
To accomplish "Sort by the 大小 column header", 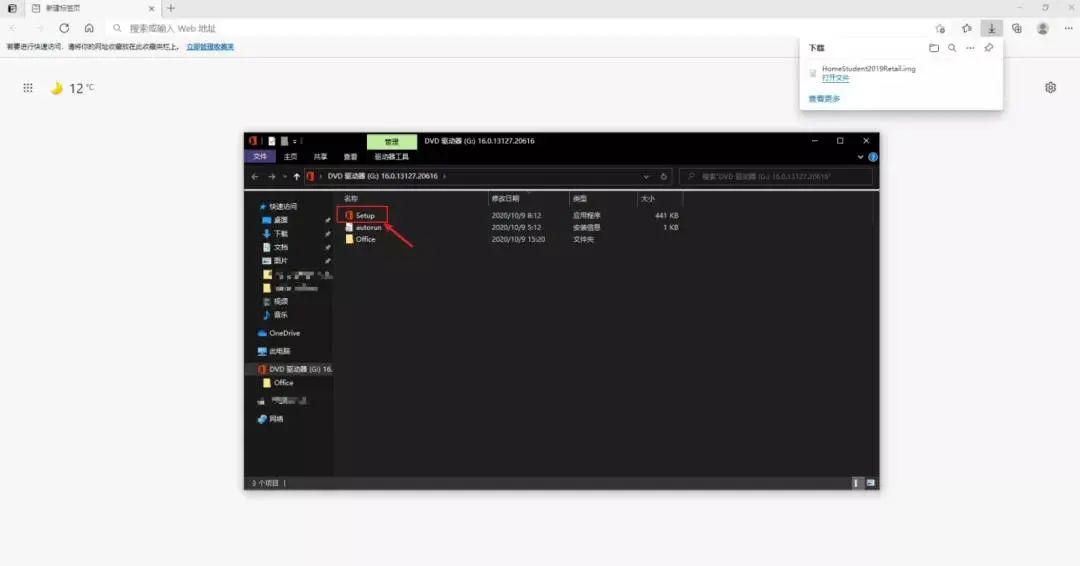I will pyautogui.click(x=647, y=198).
